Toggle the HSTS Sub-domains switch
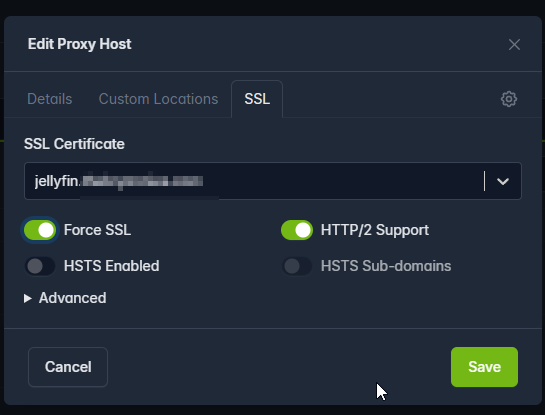545x415 pixels. point(297,266)
